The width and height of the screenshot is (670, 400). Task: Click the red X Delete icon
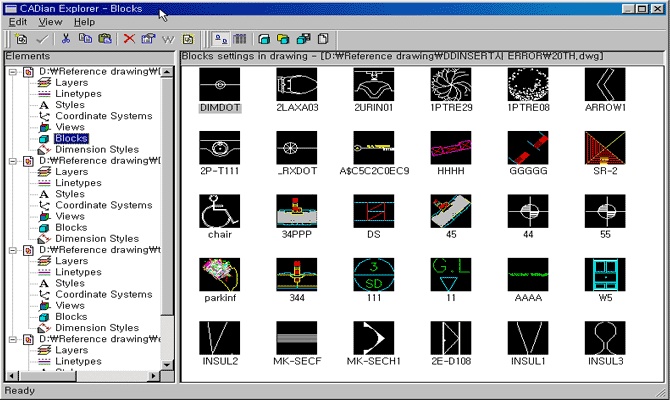click(x=129, y=39)
